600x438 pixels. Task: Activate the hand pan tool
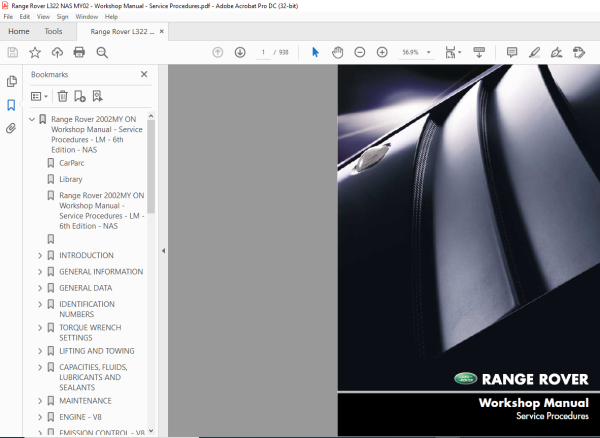click(338, 52)
